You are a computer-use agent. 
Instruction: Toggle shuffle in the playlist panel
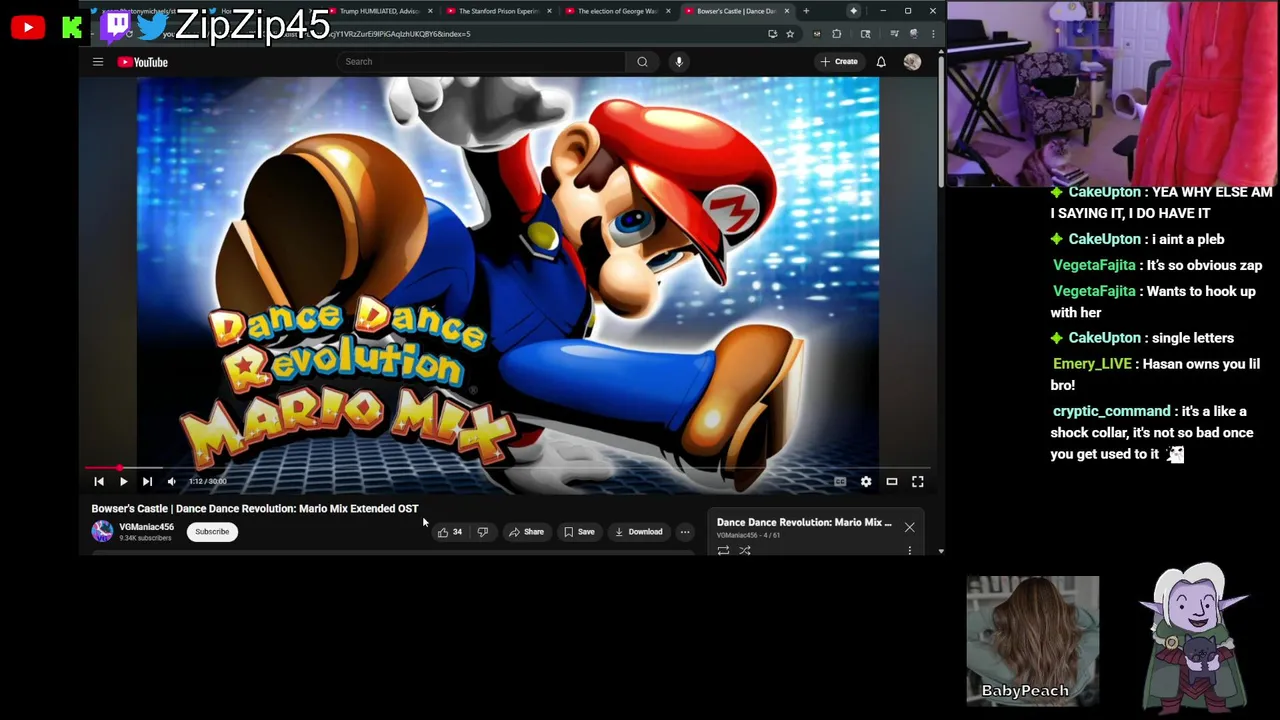745,550
